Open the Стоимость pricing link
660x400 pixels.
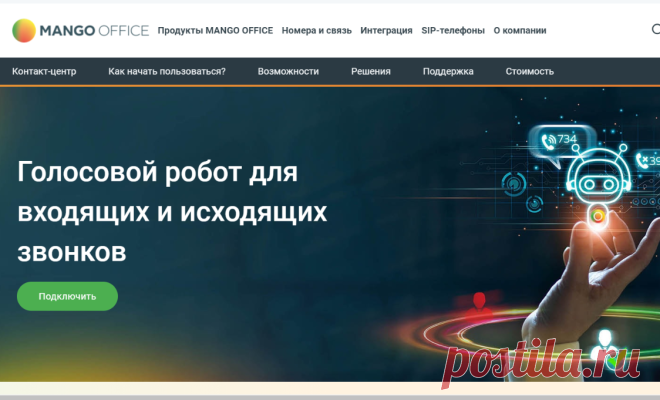(x=530, y=71)
